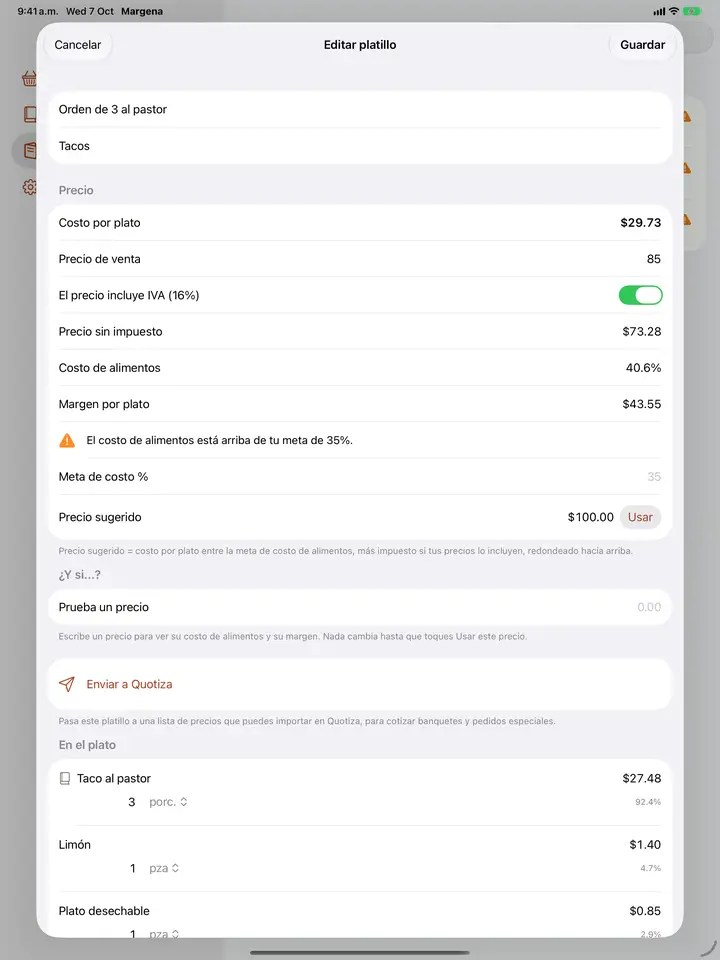Cancel editing the dish
The width and height of the screenshot is (720, 960).
78,45
